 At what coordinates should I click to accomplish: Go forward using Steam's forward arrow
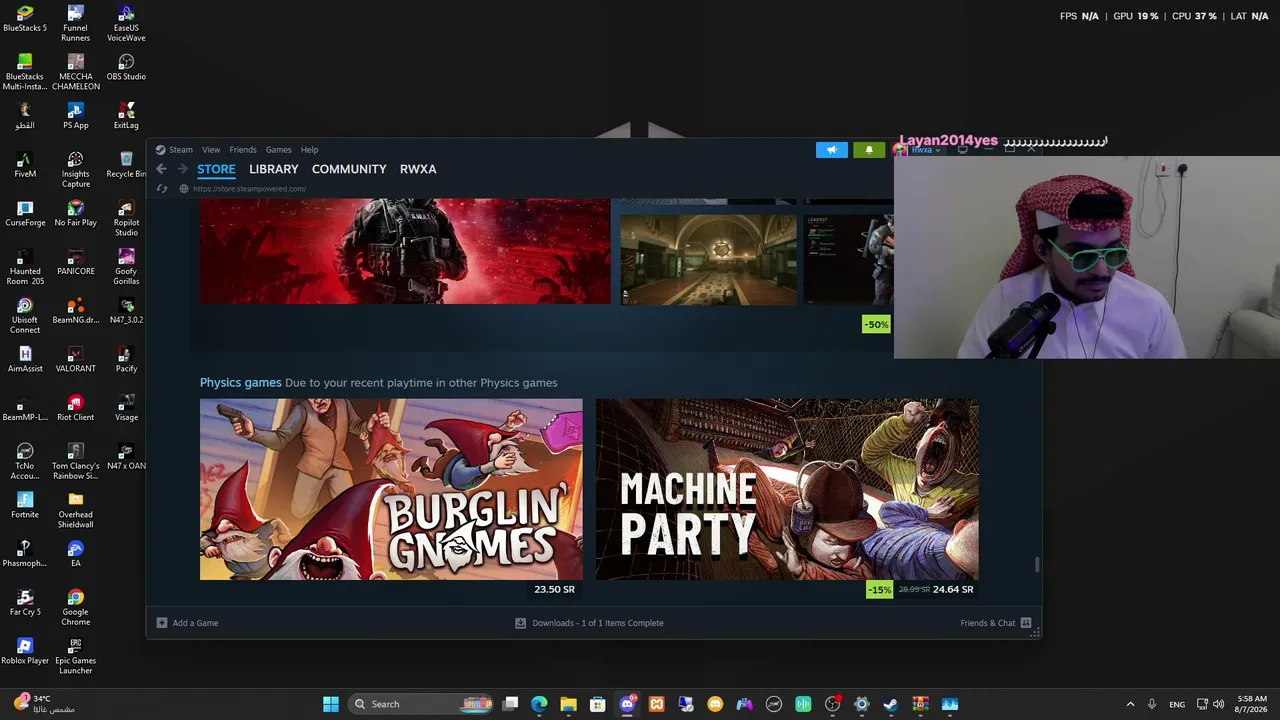182,169
